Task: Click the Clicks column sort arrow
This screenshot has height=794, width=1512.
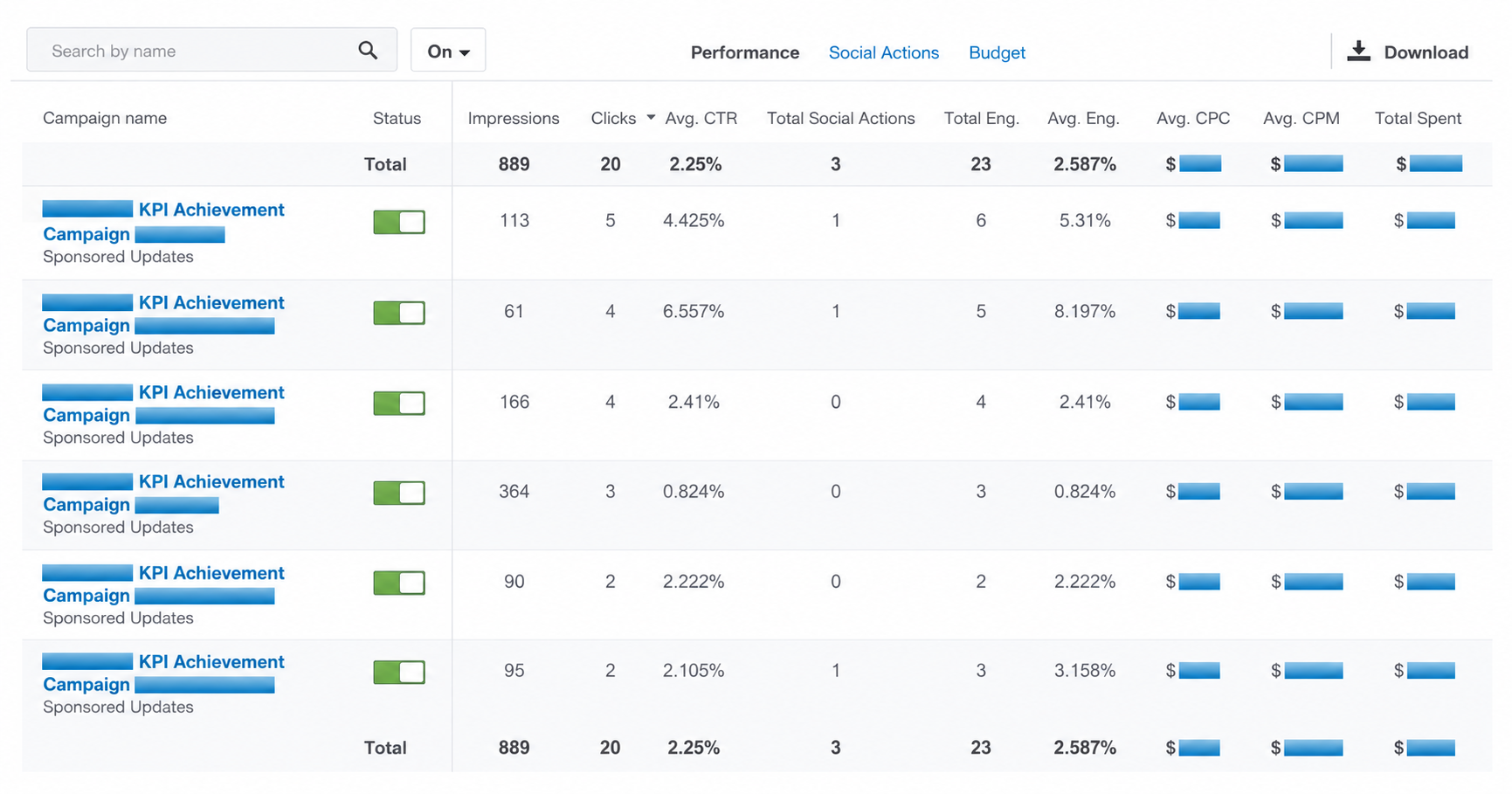Action: 651,117
